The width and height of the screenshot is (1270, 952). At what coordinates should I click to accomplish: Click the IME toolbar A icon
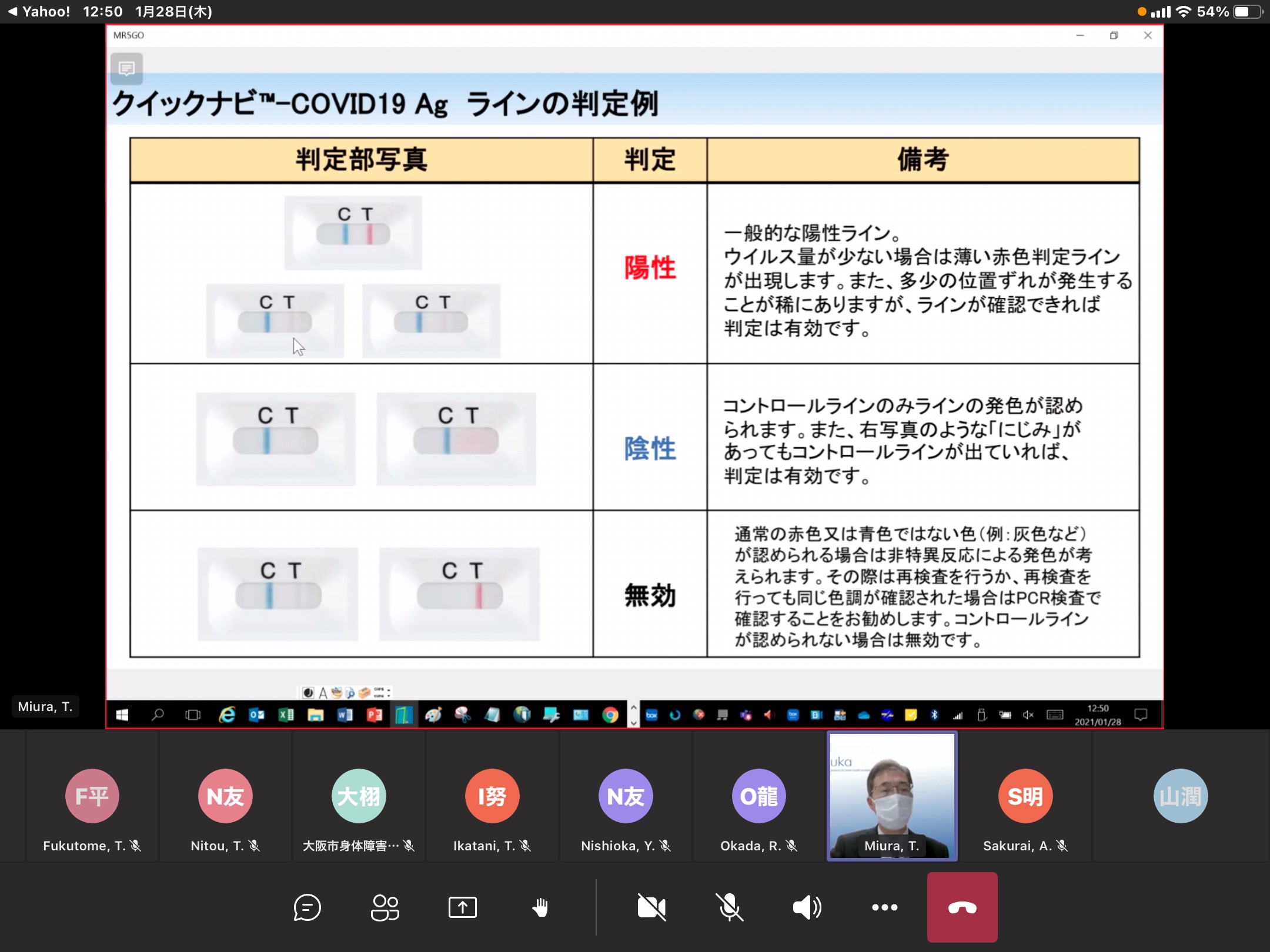coord(323,693)
